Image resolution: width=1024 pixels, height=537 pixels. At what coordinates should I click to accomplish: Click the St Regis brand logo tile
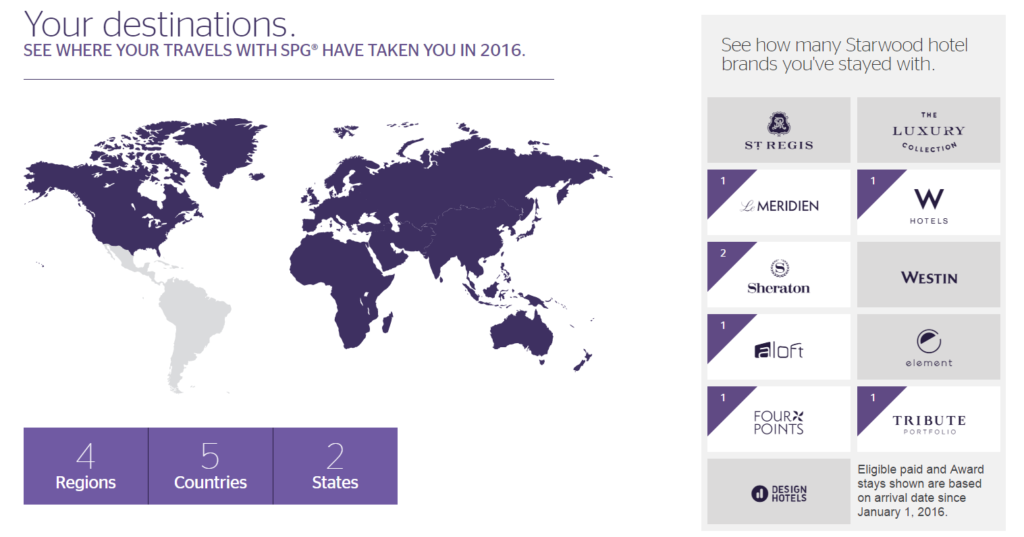[778, 130]
